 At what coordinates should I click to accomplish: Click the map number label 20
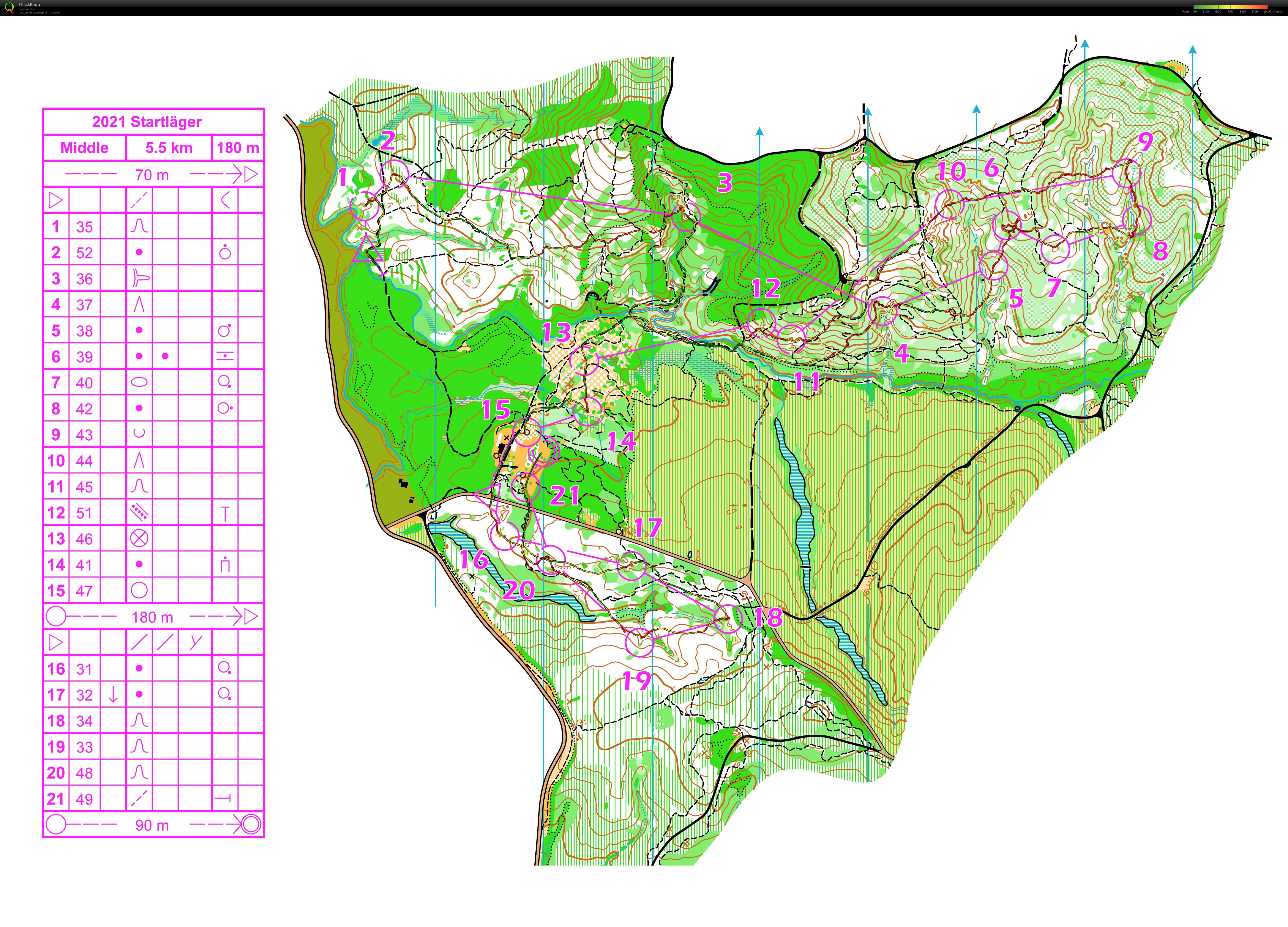[x=519, y=591]
